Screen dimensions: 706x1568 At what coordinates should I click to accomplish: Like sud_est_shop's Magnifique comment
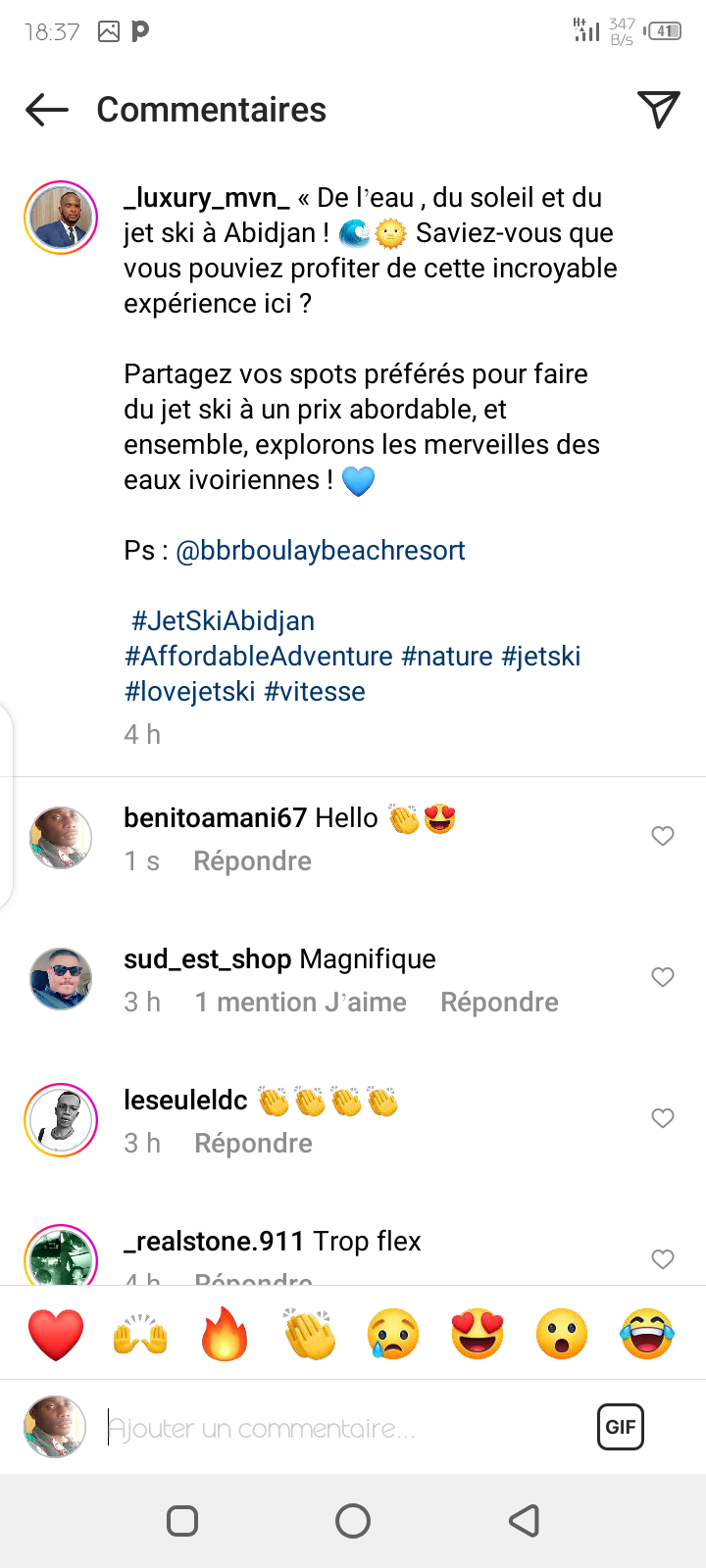[663, 977]
